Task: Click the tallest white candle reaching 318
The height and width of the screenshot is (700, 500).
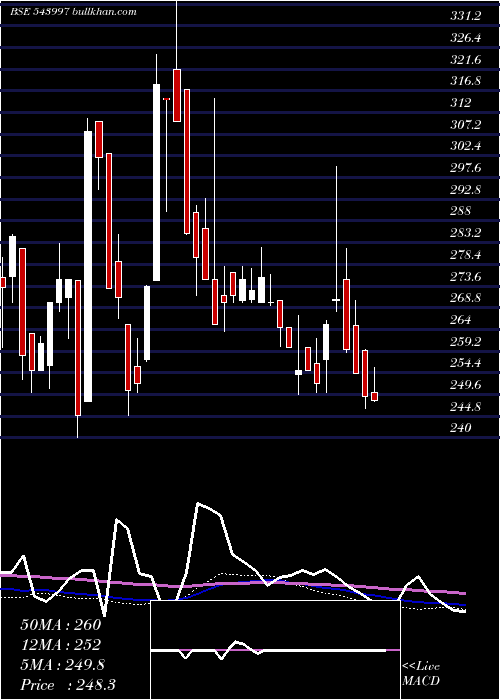Action: tap(156, 182)
